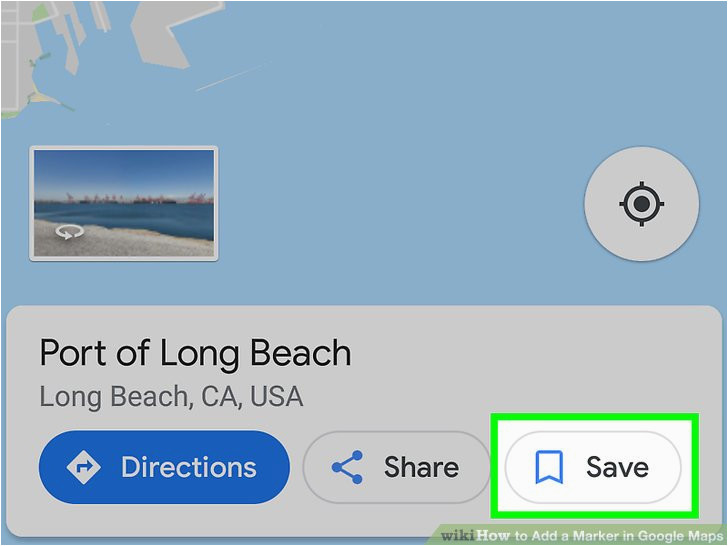Click the diamond arrow icon in Directions
This screenshot has height=546, width=728.
83,467
